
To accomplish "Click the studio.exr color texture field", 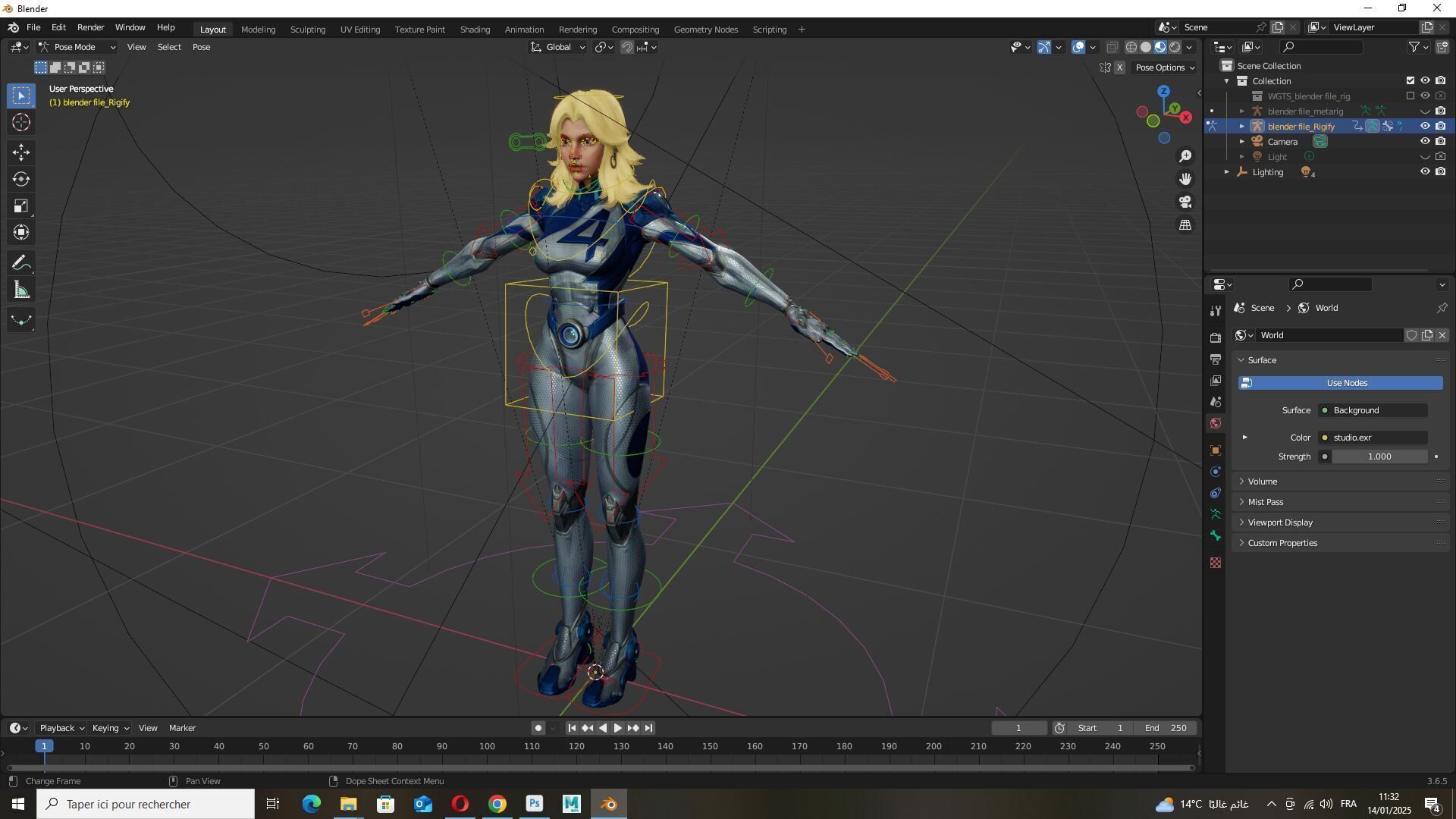I will coord(1373,438).
